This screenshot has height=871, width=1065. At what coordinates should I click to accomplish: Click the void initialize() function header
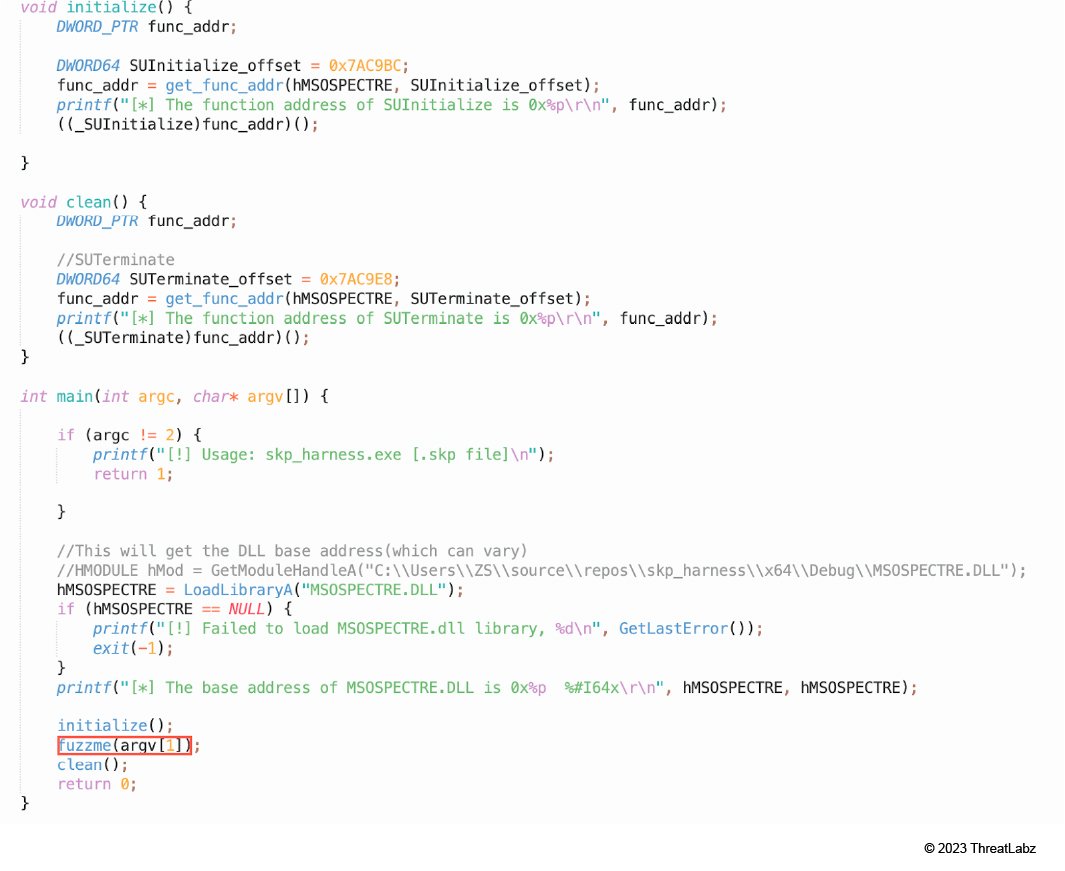coord(106,8)
